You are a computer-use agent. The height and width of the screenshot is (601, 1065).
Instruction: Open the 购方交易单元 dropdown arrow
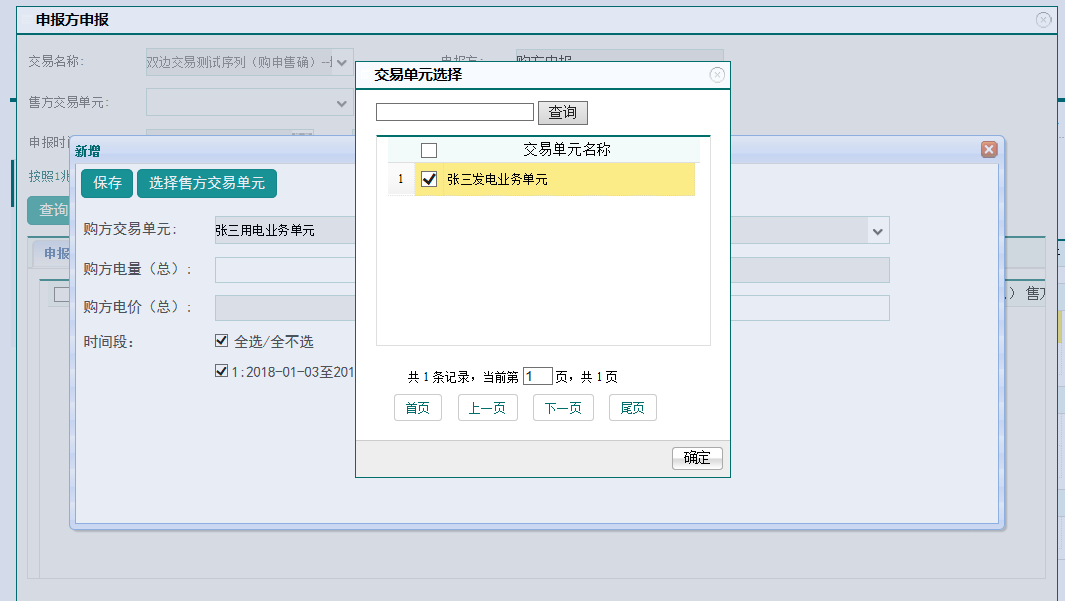tap(878, 231)
